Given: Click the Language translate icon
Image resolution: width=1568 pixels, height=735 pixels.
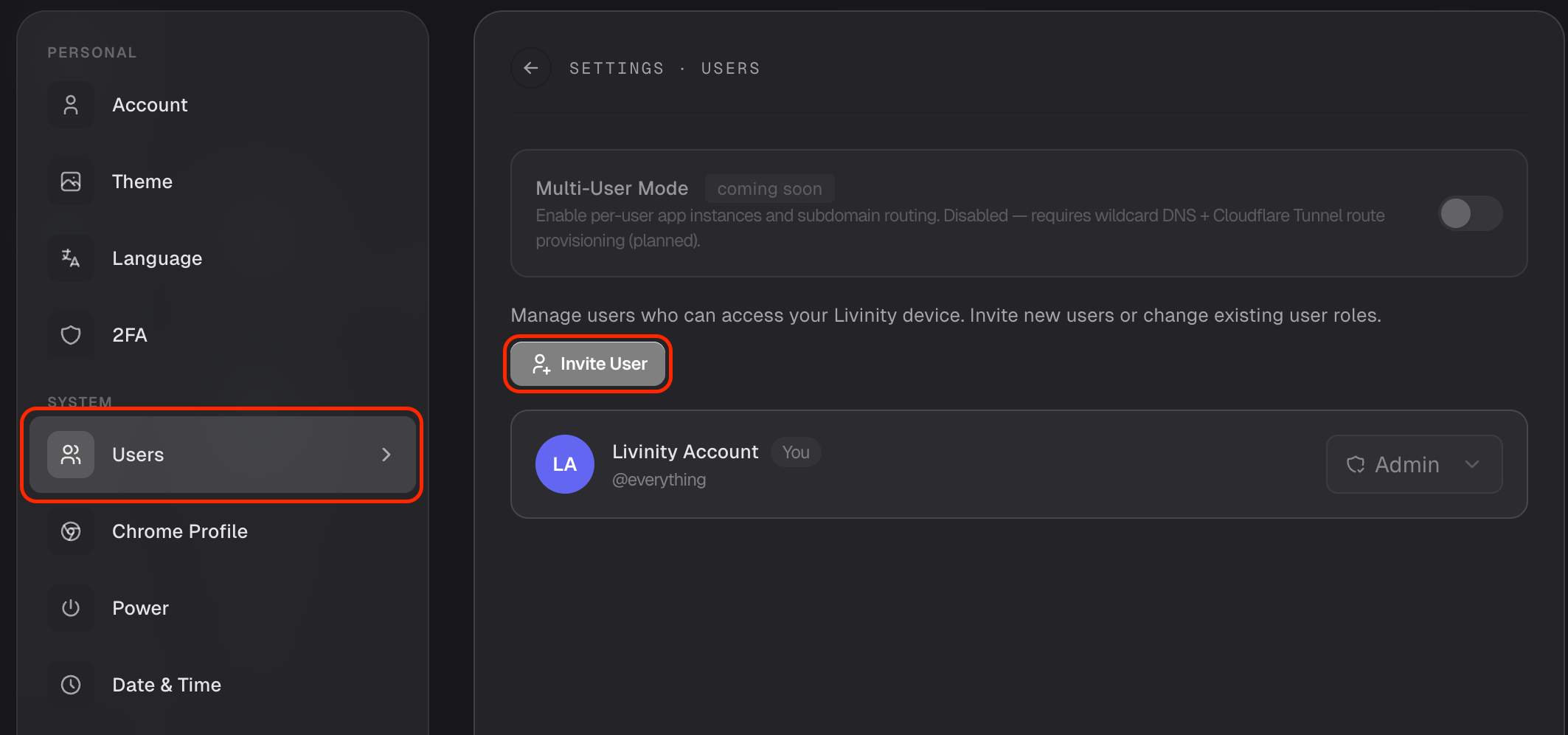Looking at the screenshot, I should [71, 258].
